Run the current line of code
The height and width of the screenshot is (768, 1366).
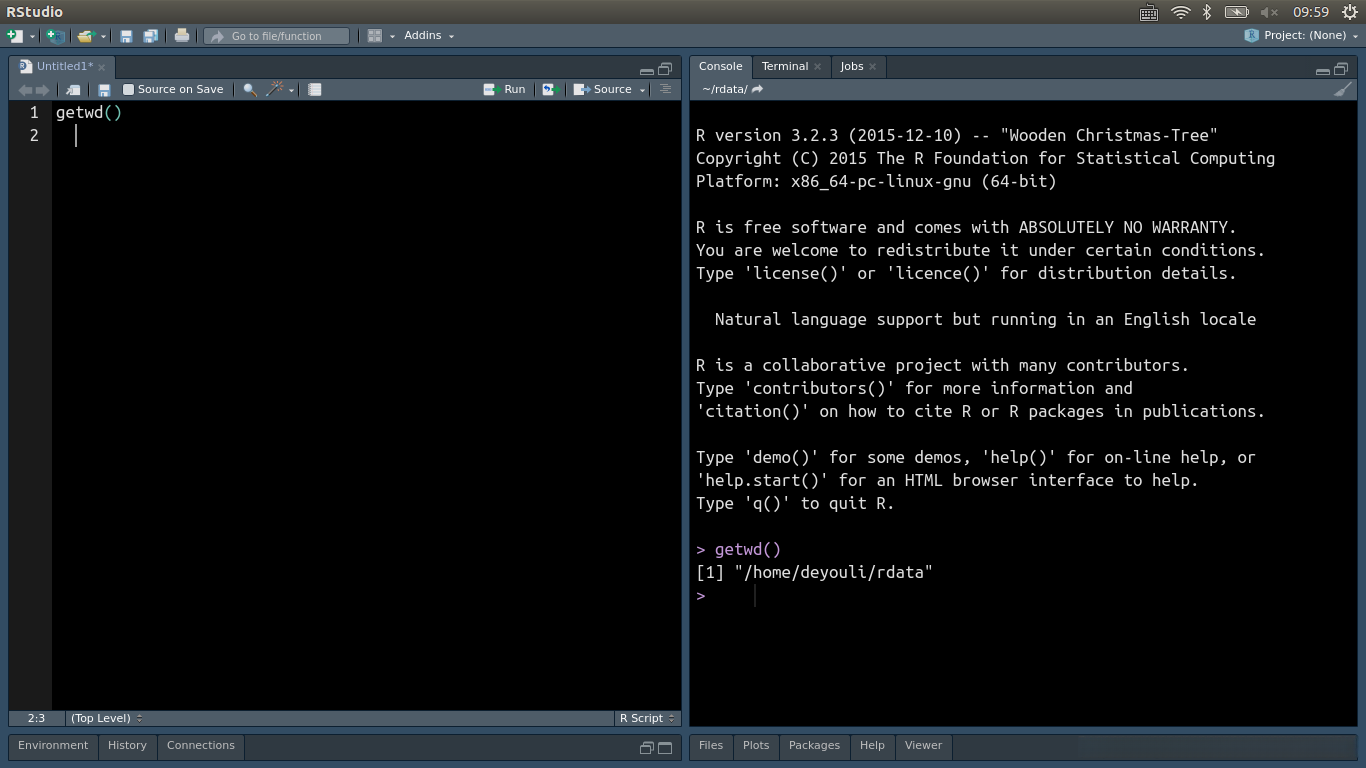(505, 89)
